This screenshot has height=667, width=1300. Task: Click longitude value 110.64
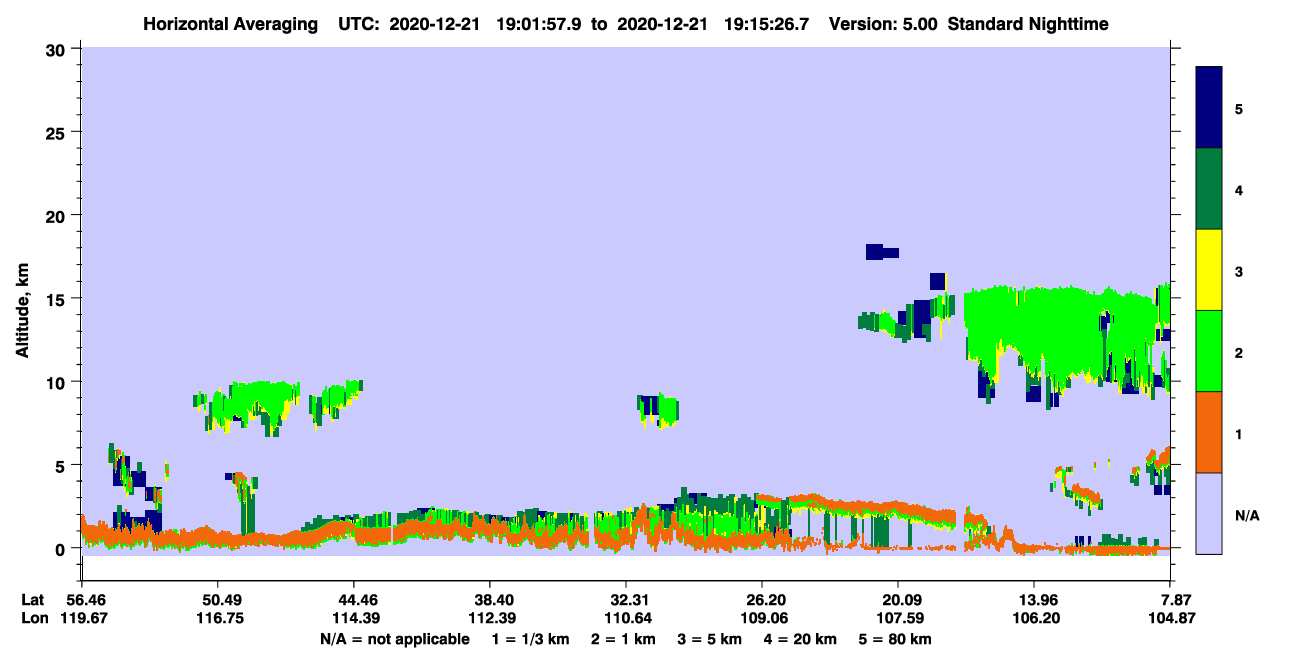tap(626, 619)
